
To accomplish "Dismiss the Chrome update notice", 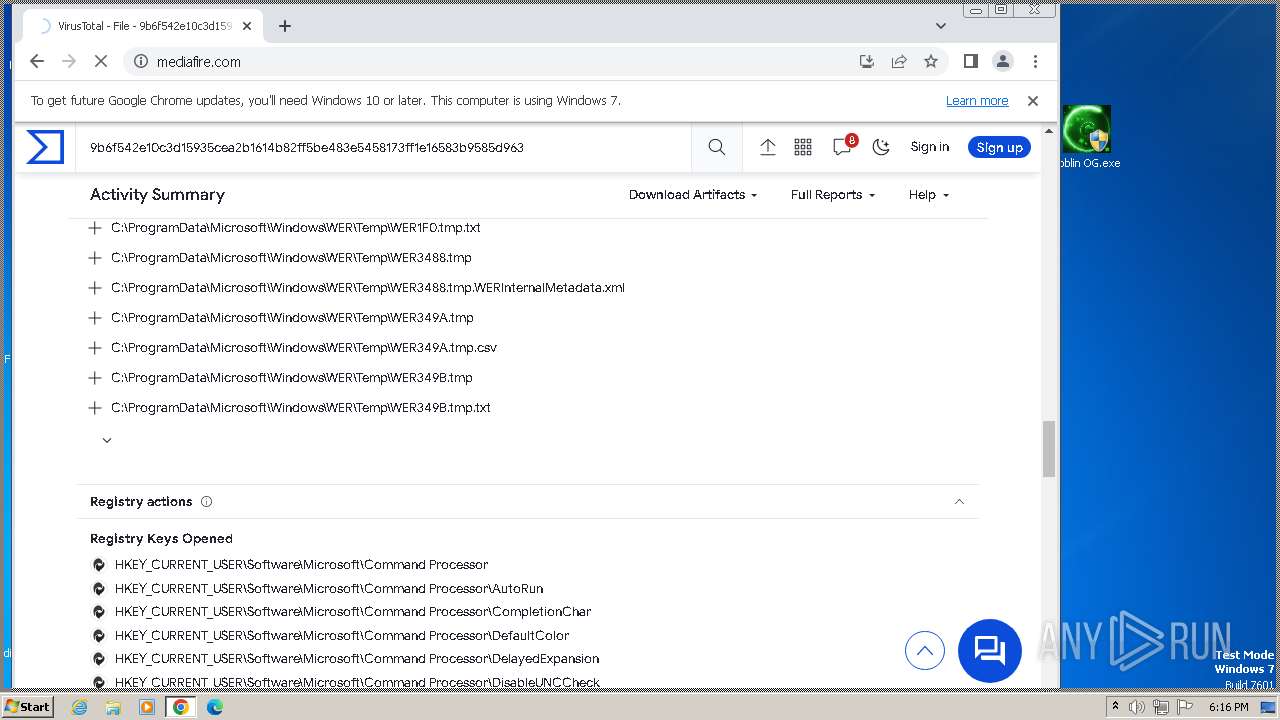I will [1033, 101].
